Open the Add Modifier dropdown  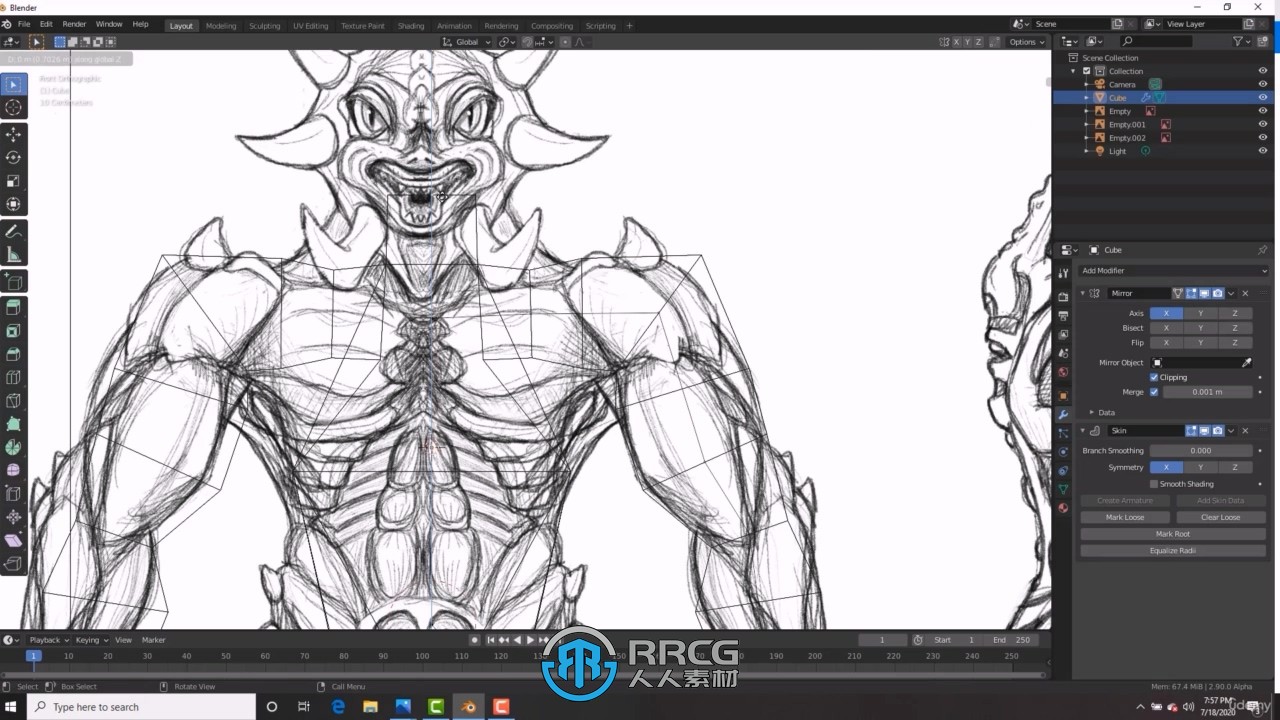1174,270
